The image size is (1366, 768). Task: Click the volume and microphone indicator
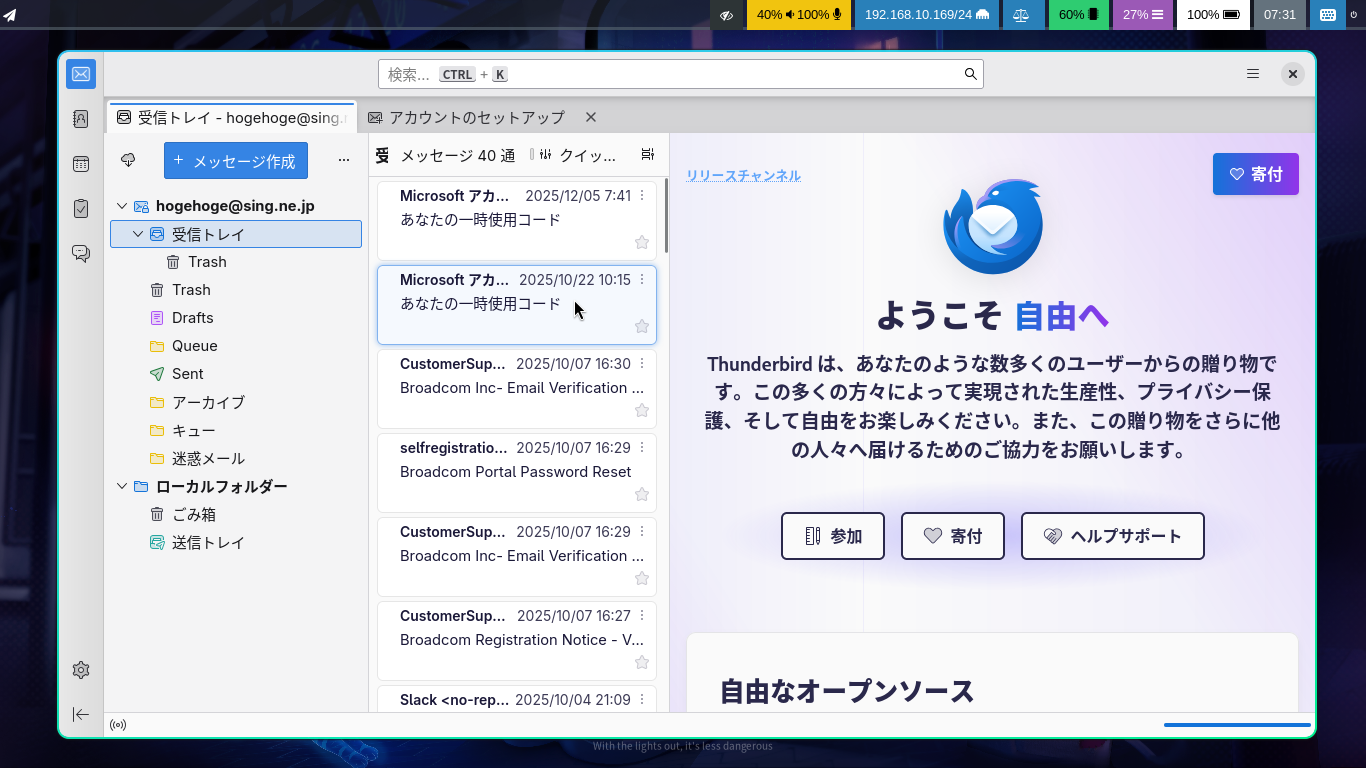click(800, 15)
